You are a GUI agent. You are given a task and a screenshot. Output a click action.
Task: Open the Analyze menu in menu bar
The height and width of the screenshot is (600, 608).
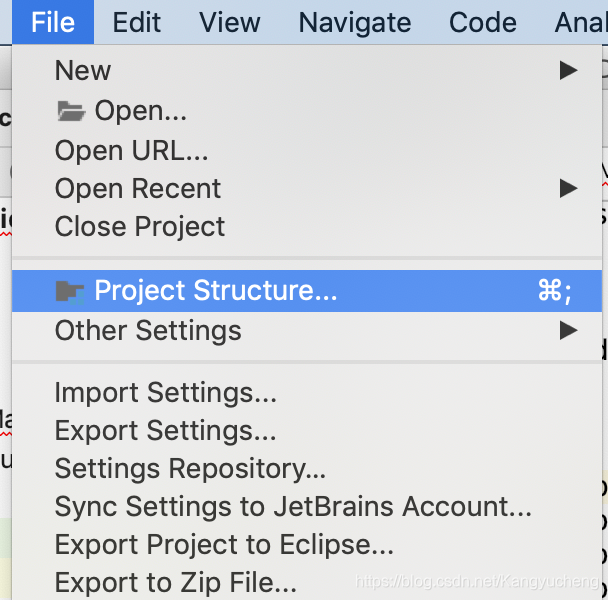point(581,22)
